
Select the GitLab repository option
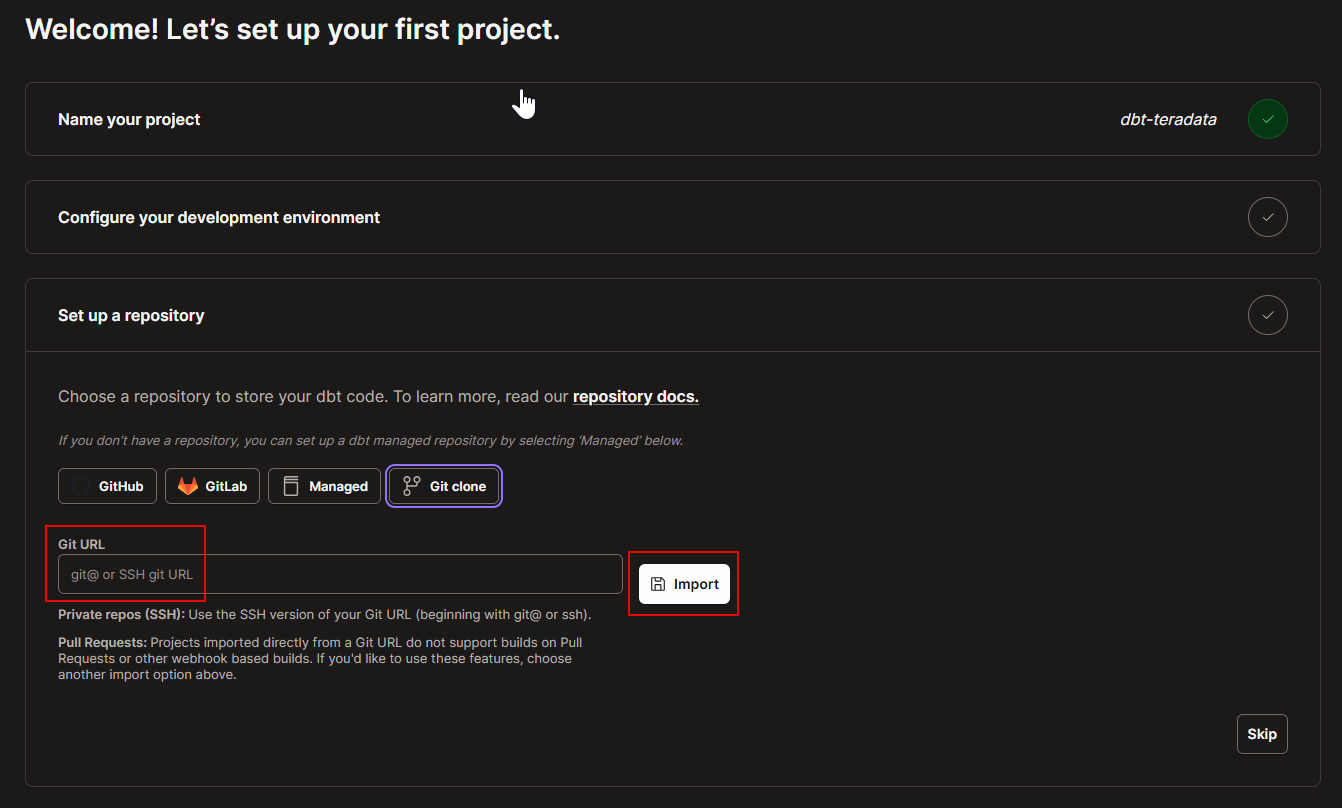213,486
